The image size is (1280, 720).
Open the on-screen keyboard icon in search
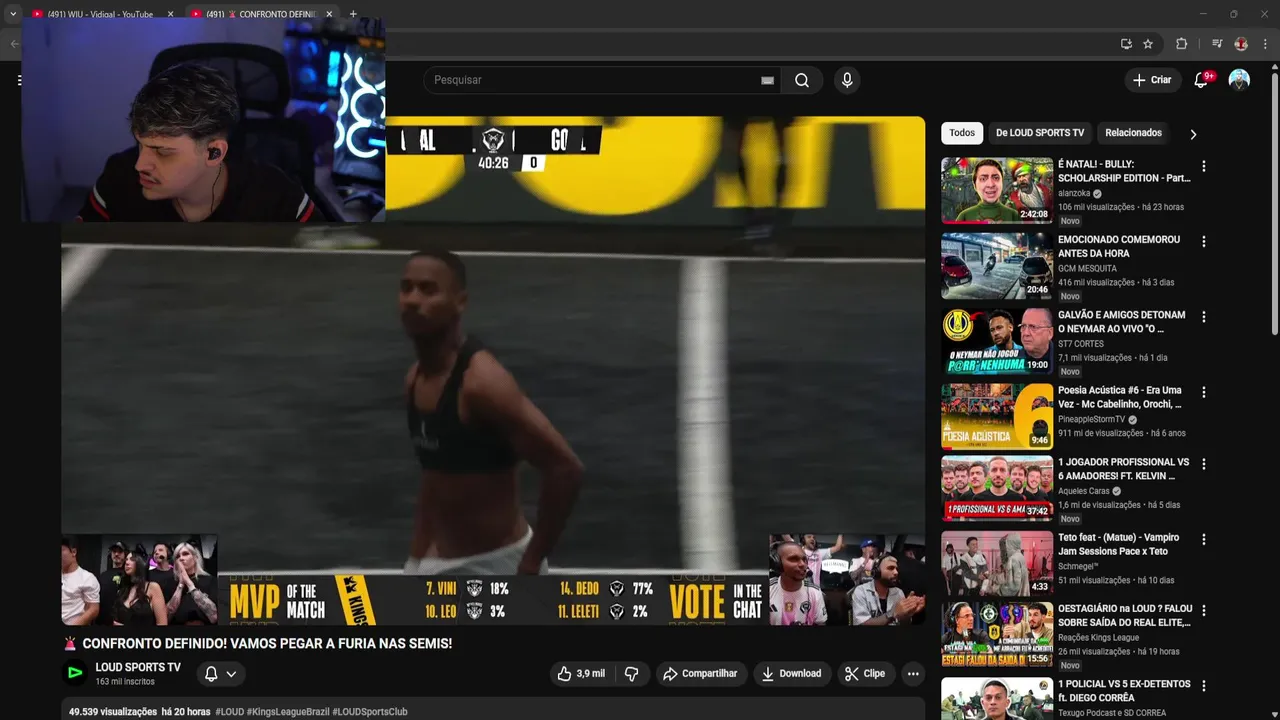(x=767, y=80)
